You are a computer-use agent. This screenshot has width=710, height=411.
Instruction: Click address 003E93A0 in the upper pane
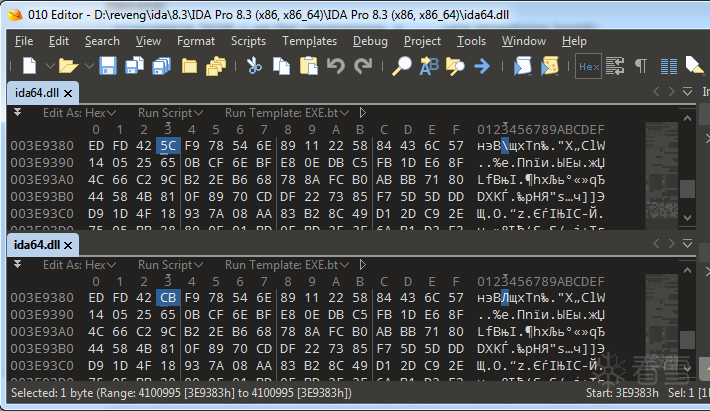click(42, 180)
